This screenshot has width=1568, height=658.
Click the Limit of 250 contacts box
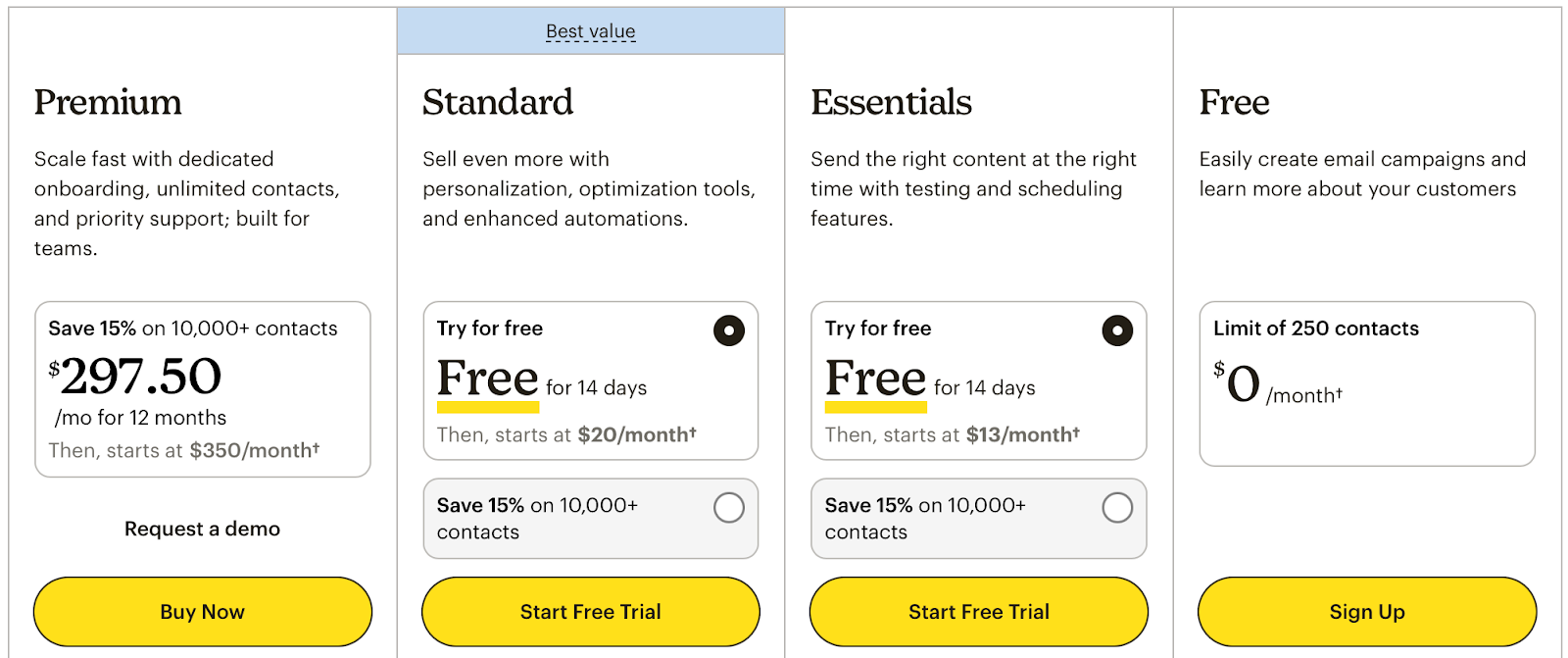pos(1366,382)
